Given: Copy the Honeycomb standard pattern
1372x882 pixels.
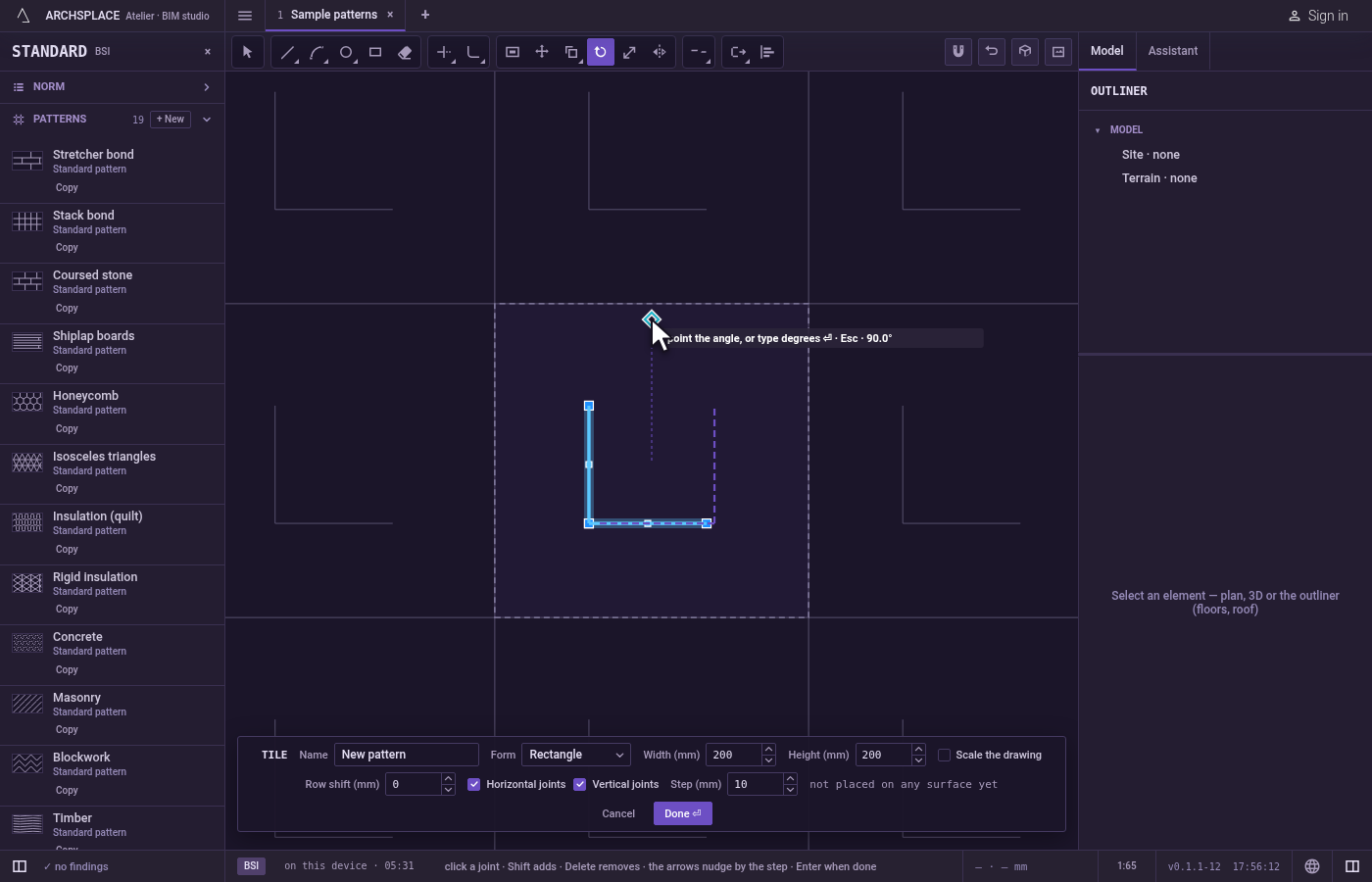Looking at the screenshot, I should click(67, 428).
